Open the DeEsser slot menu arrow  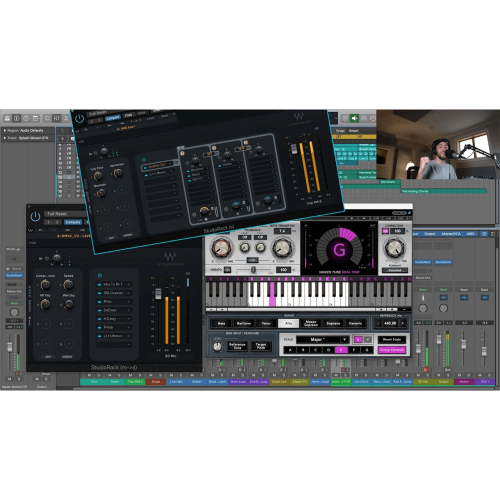point(128,310)
